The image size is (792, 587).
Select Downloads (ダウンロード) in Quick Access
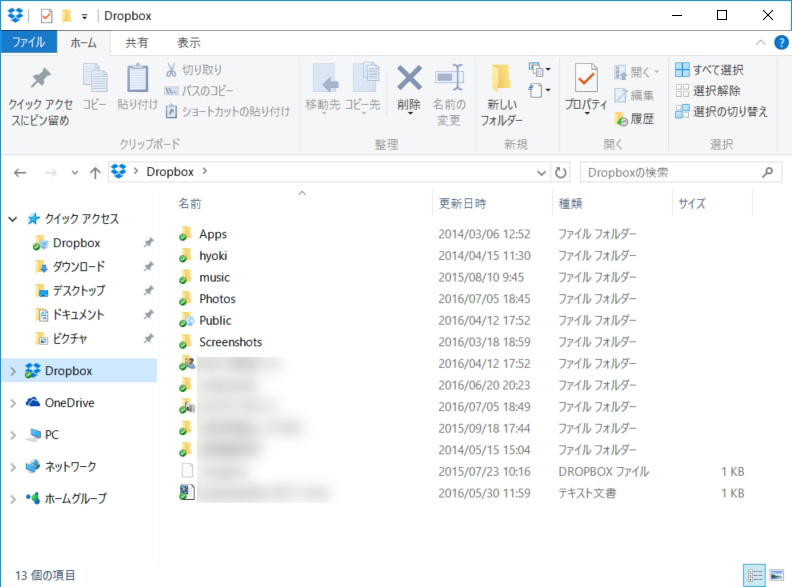pos(78,267)
